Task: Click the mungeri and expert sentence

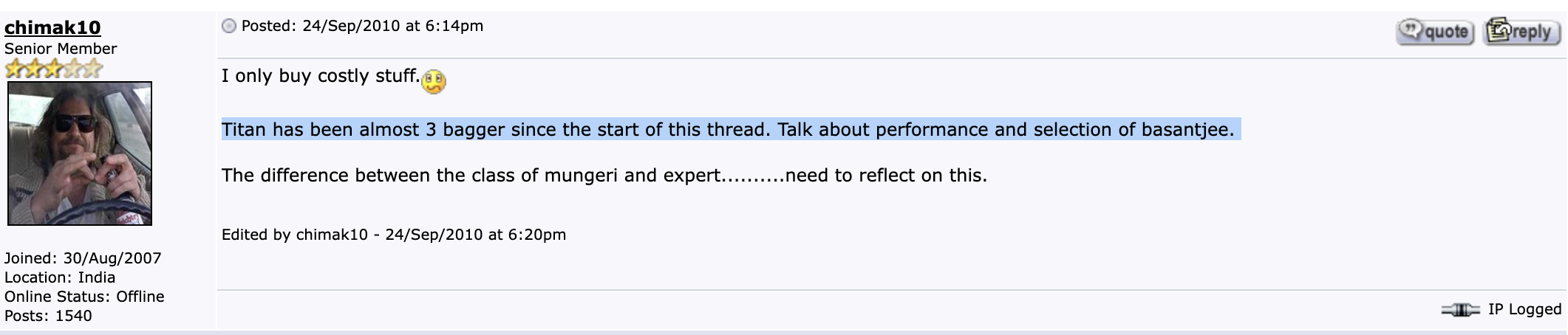Action: pos(604,176)
